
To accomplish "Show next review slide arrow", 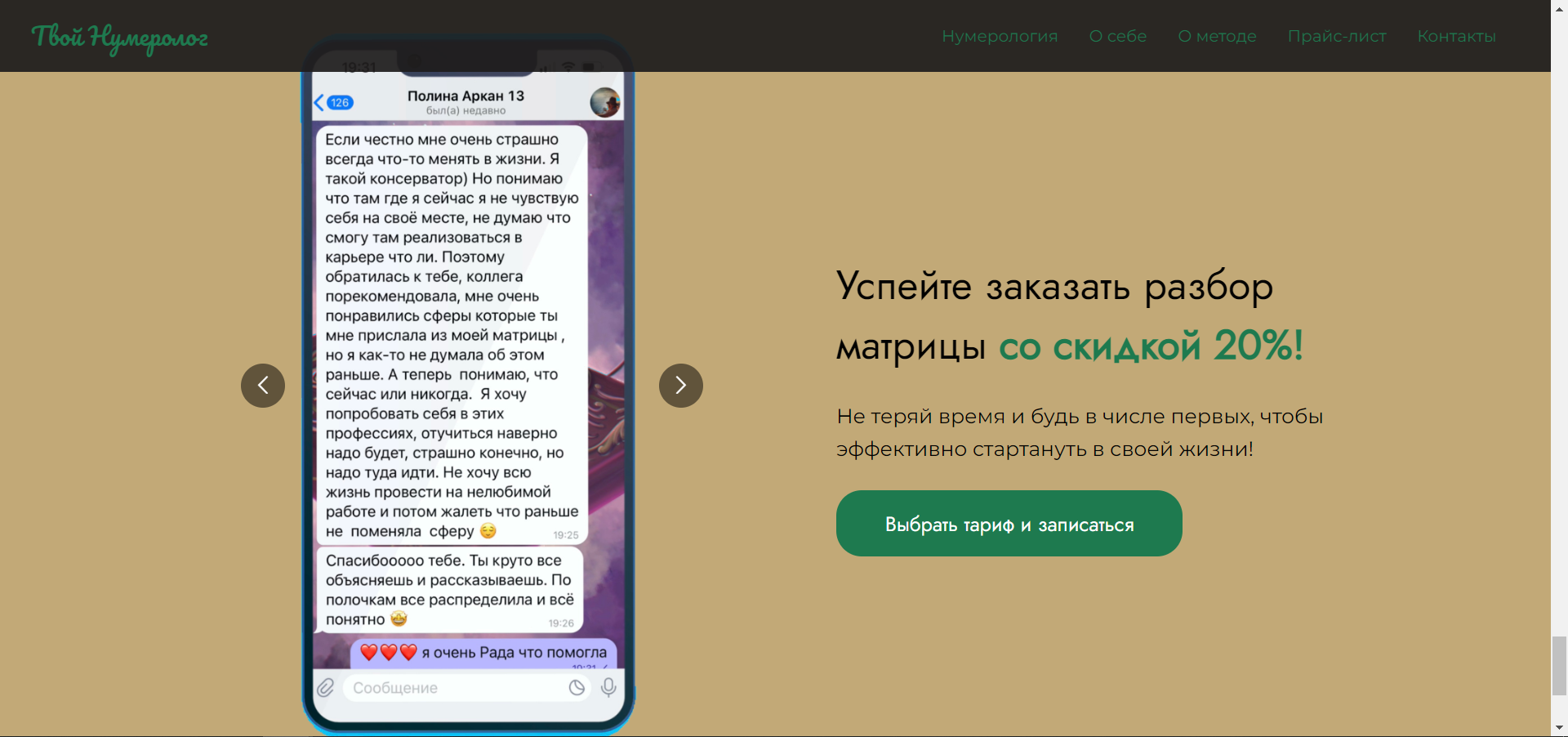I will [681, 386].
